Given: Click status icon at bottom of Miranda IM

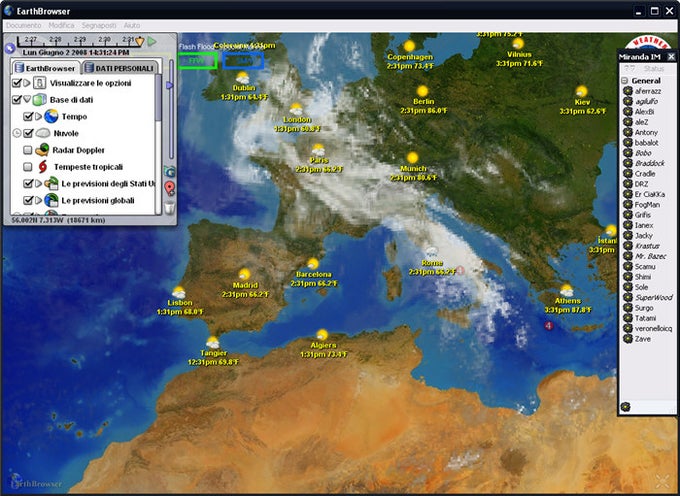Looking at the screenshot, I should [625, 407].
